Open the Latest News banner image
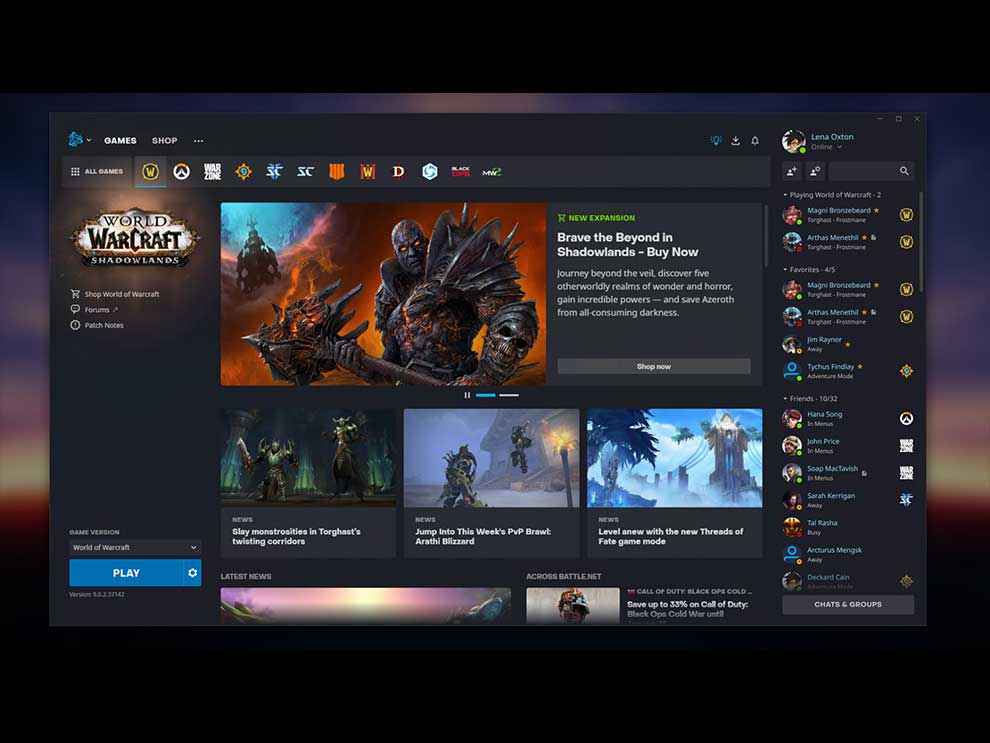The image size is (990, 743). click(x=366, y=605)
